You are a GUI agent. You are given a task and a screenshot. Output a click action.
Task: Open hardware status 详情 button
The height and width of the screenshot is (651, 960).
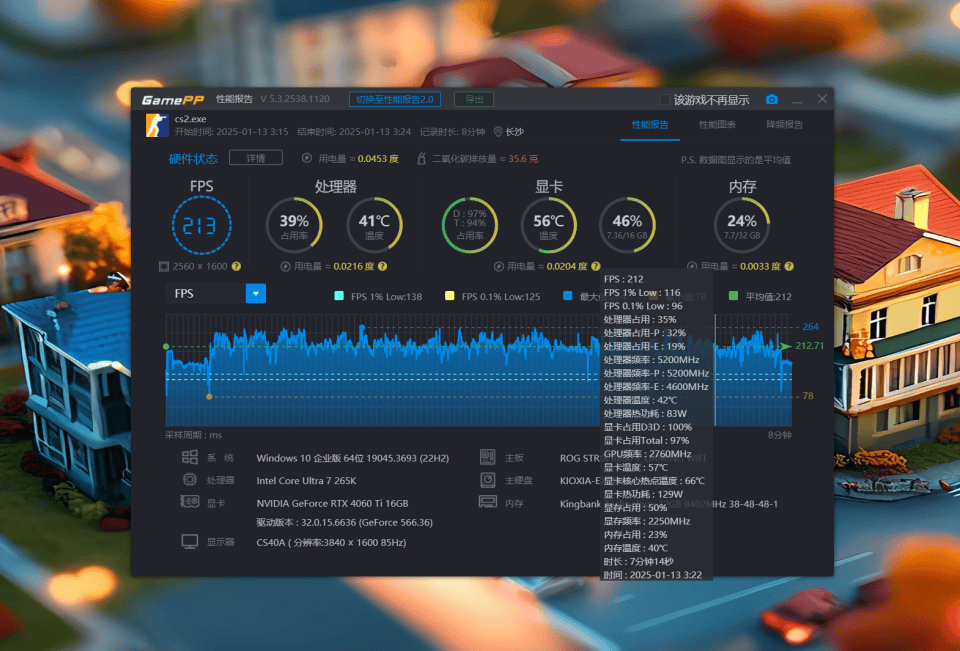[256, 158]
